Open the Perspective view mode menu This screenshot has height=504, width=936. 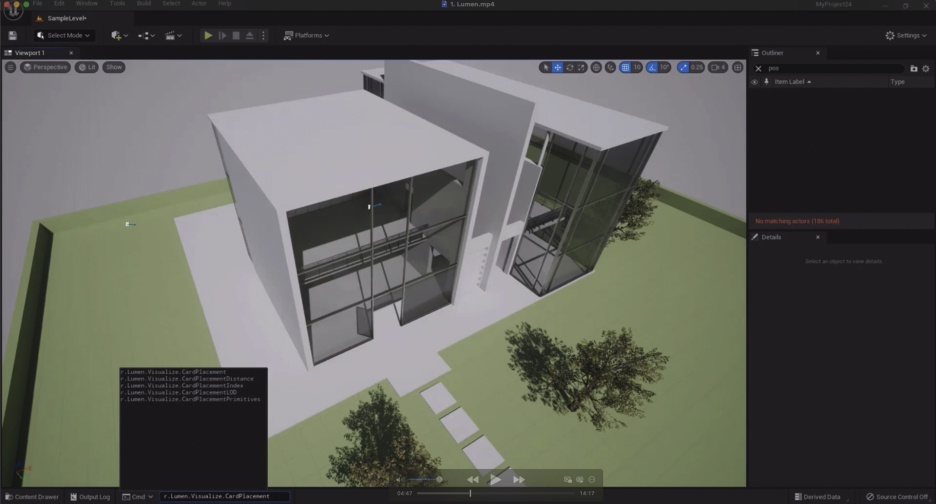pos(45,67)
